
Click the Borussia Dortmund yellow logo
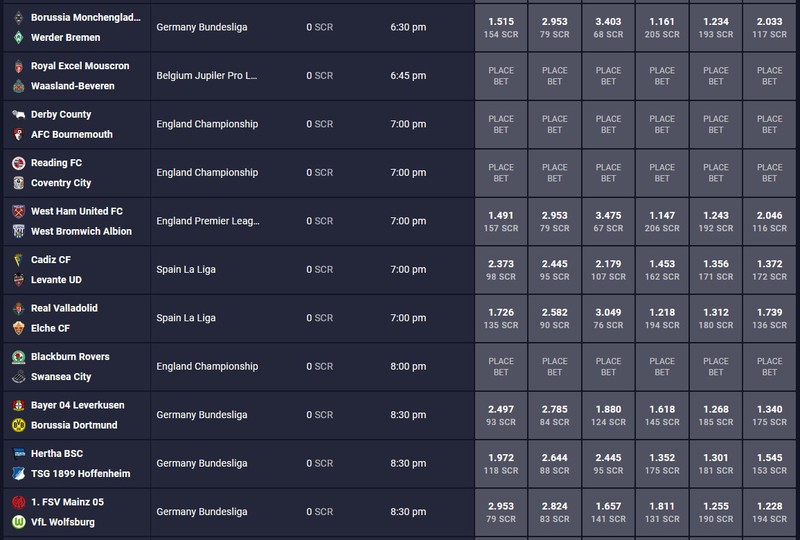click(x=18, y=425)
